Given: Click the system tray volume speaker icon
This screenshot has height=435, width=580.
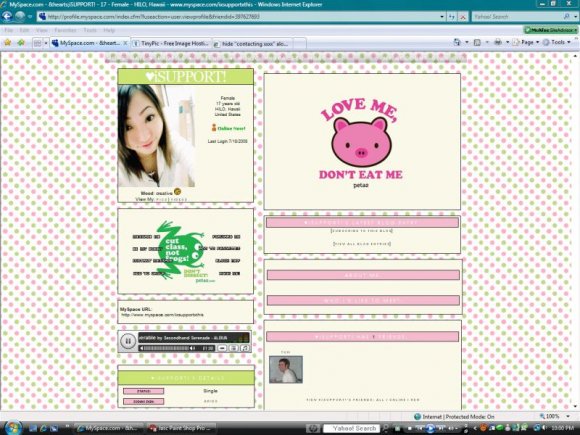Looking at the screenshot, I should (545, 428).
